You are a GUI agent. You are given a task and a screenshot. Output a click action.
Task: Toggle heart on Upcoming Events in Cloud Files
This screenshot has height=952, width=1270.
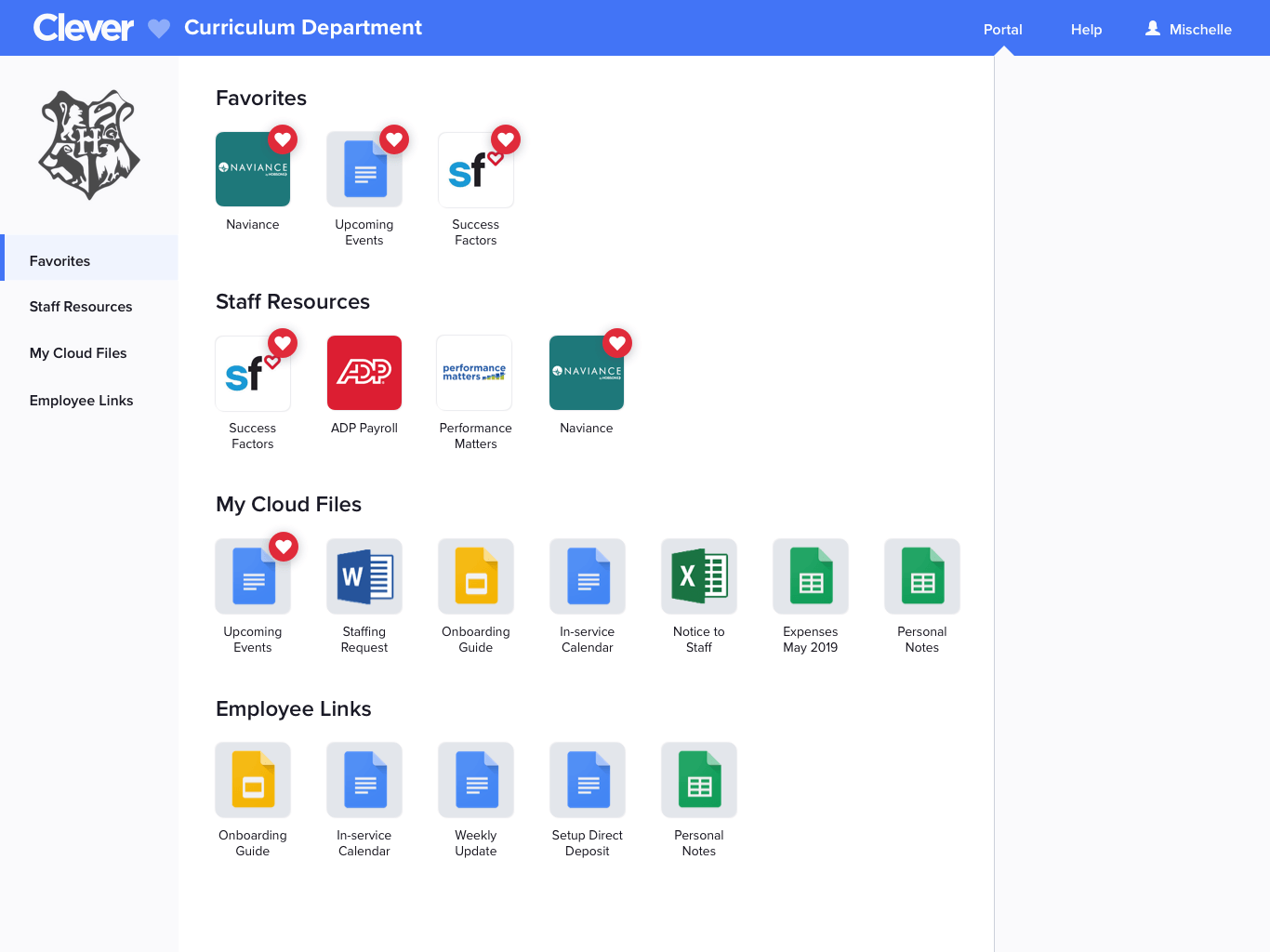point(284,547)
